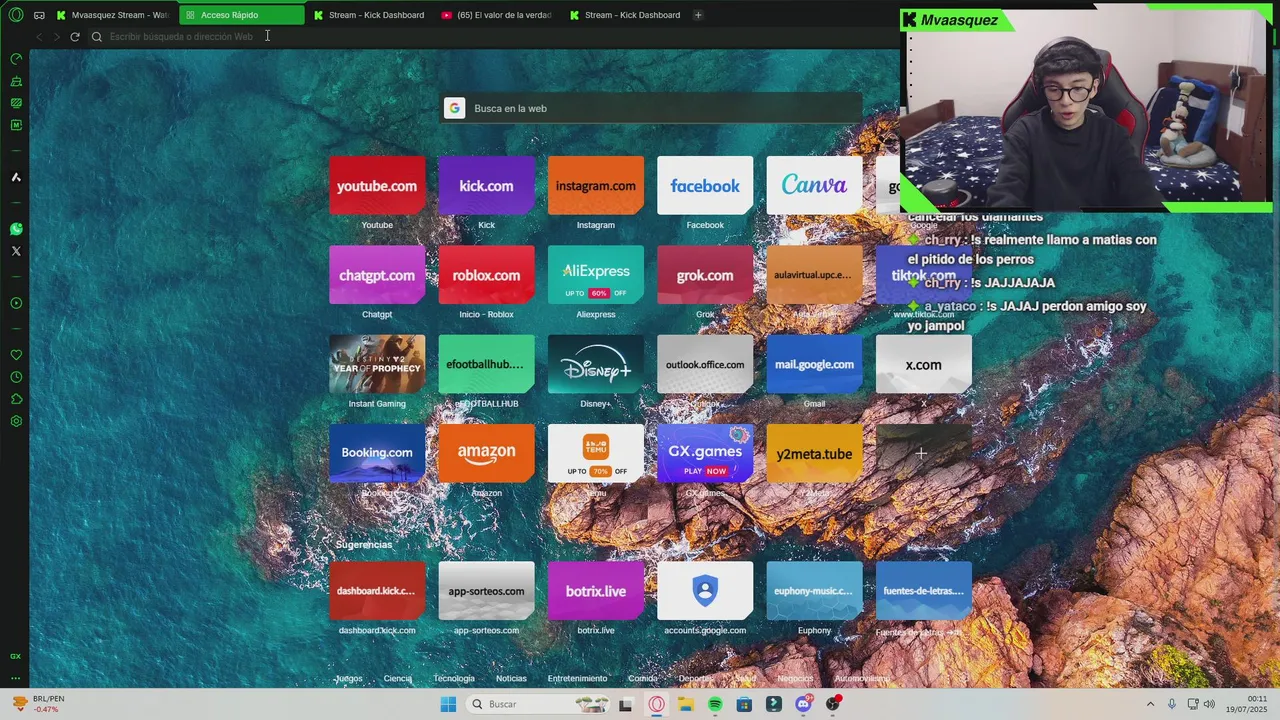Screen dimensions: 1280x720
Task: Open the x.com speed dial tile
Action: 923,364
